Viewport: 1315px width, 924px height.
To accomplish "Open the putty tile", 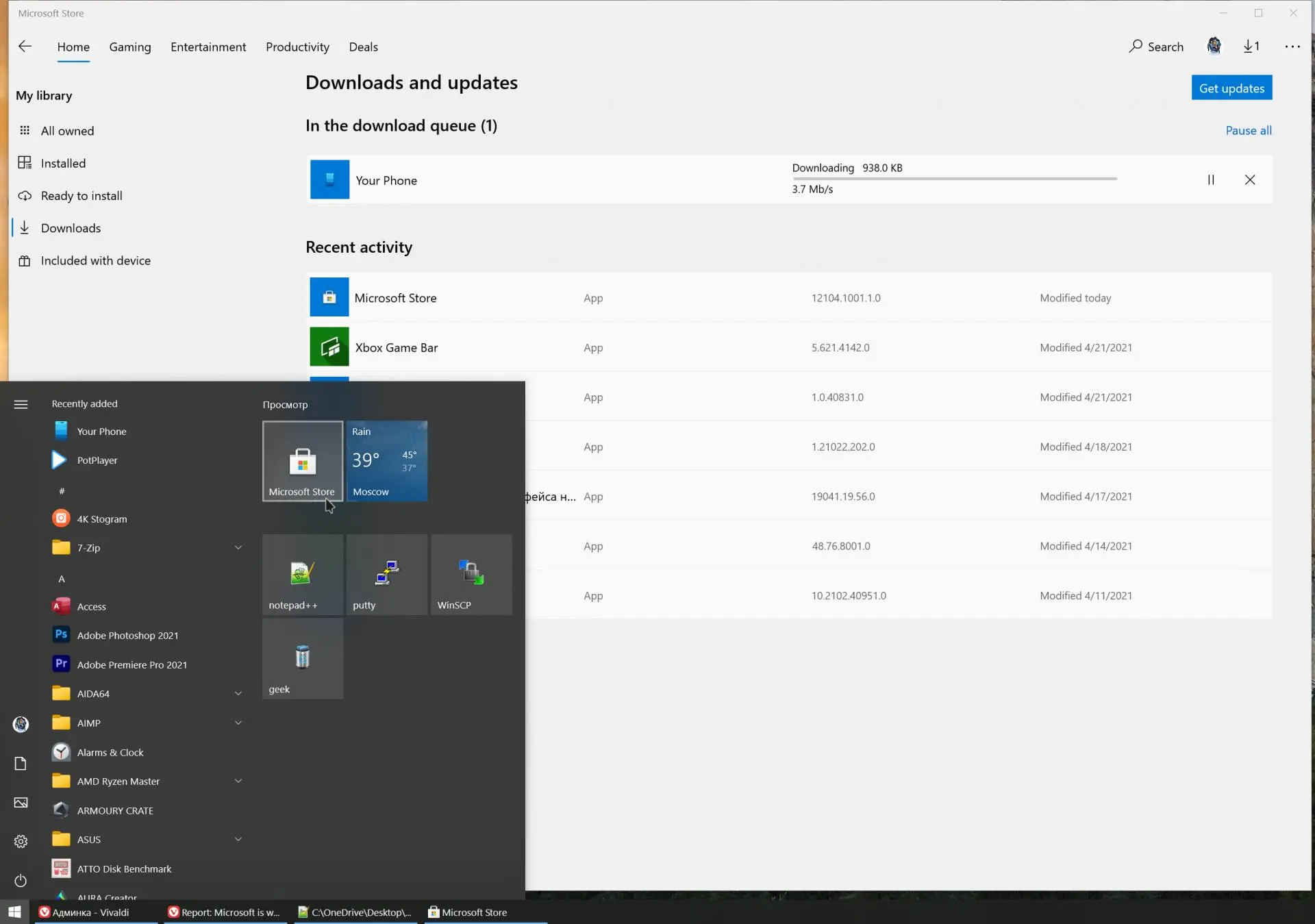I will click(x=387, y=575).
